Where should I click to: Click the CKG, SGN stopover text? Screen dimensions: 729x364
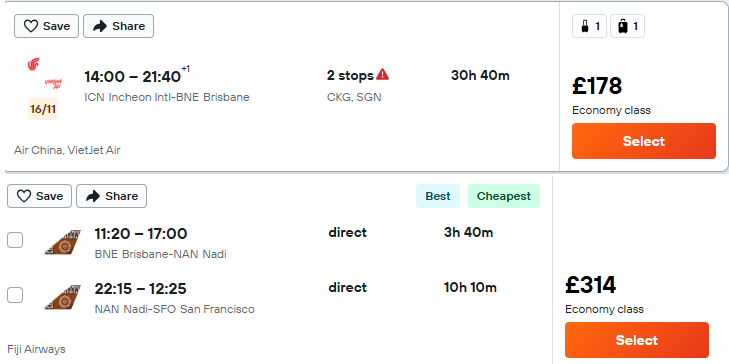pyautogui.click(x=354, y=98)
